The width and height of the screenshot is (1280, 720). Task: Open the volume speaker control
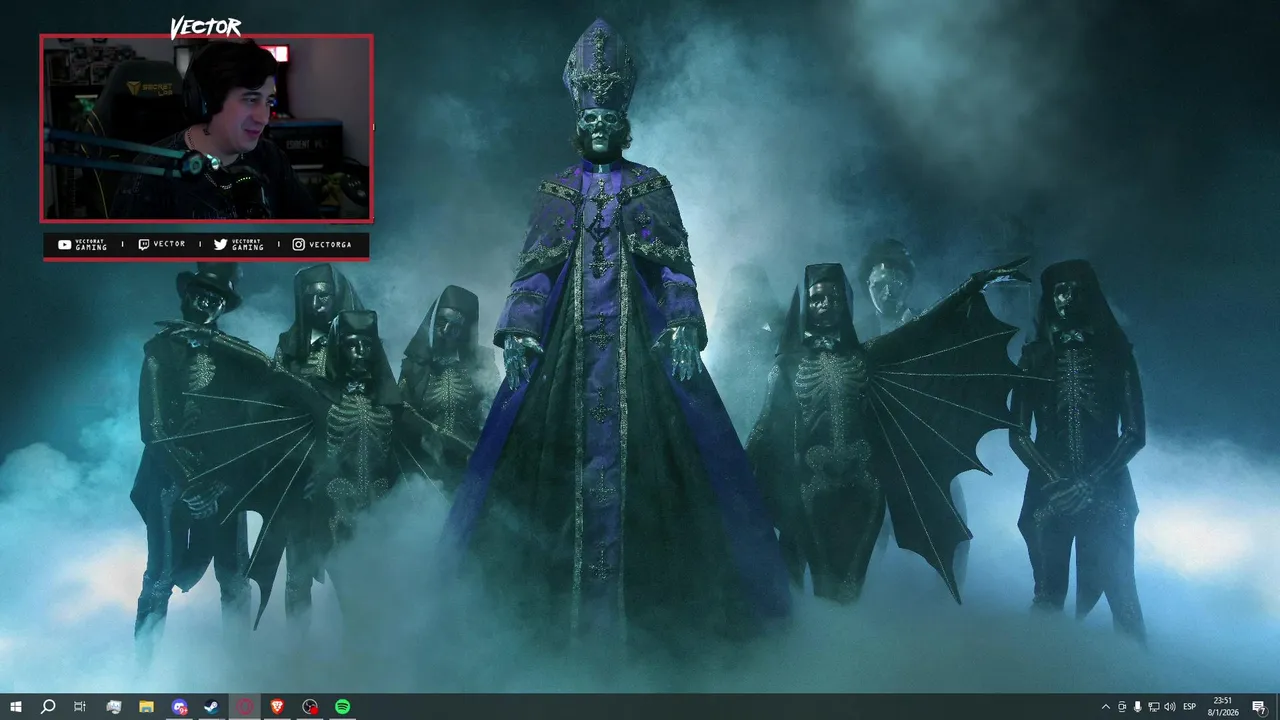pyautogui.click(x=1170, y=707)
